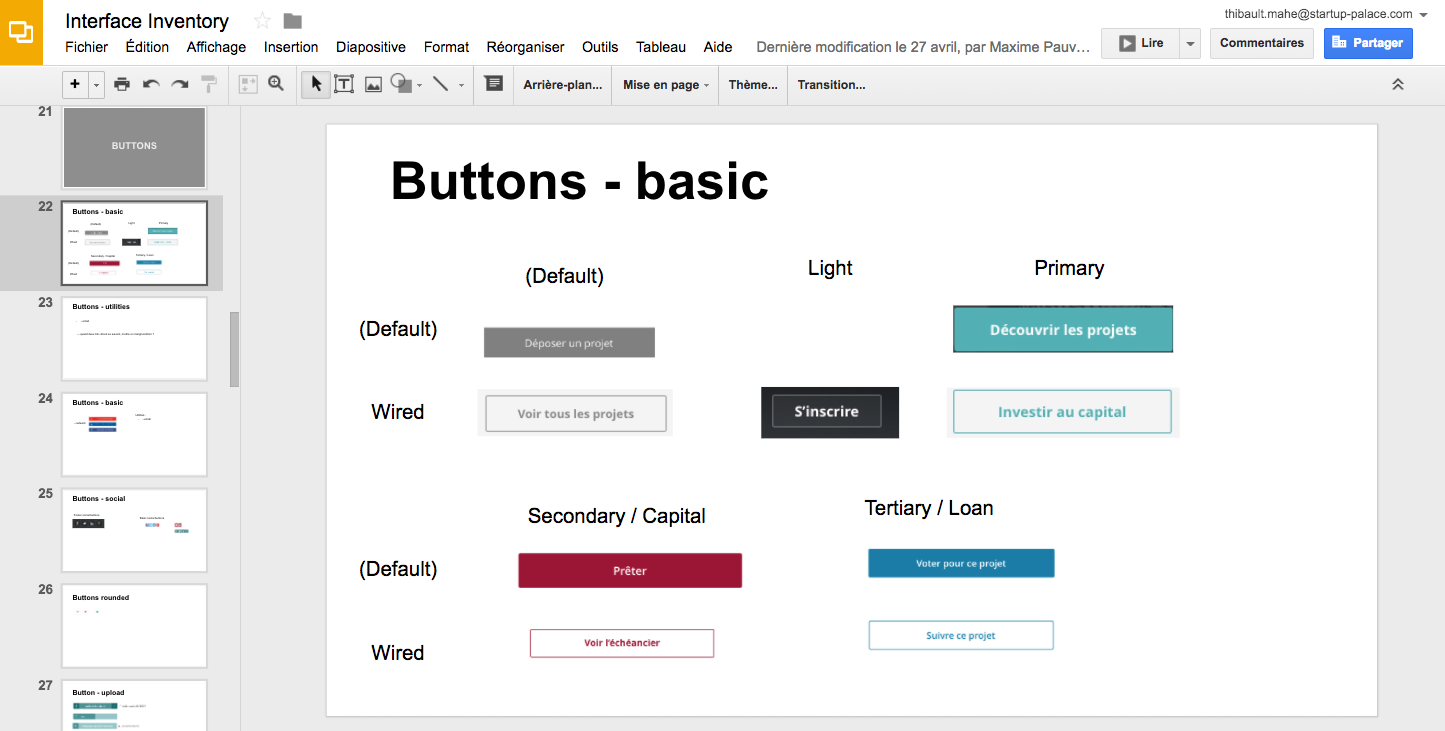
Task: Click the blue Partager button
Action: point(1368,43)
